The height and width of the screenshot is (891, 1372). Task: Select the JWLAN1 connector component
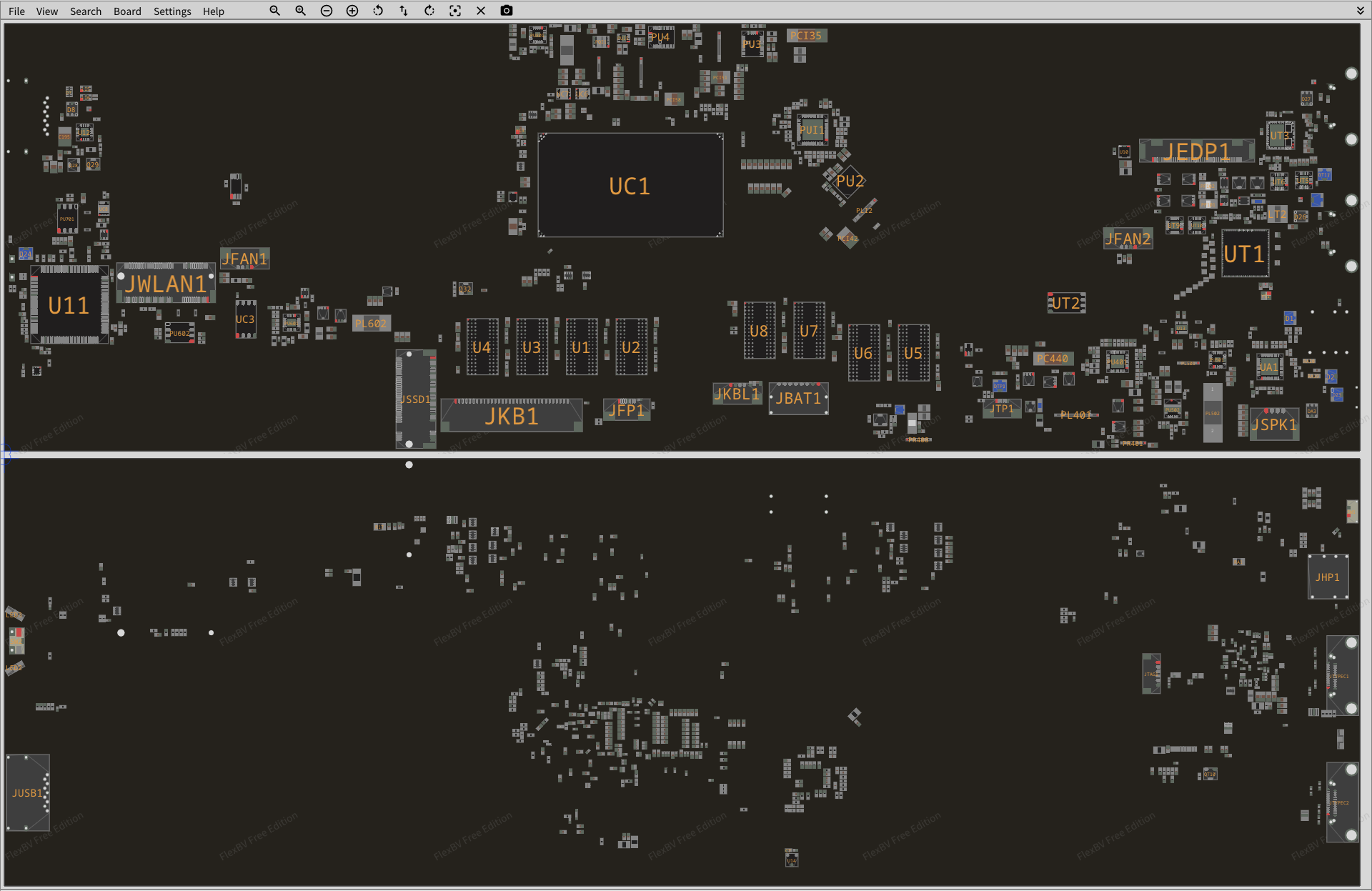pyautogui.click(x=166, y=284)
